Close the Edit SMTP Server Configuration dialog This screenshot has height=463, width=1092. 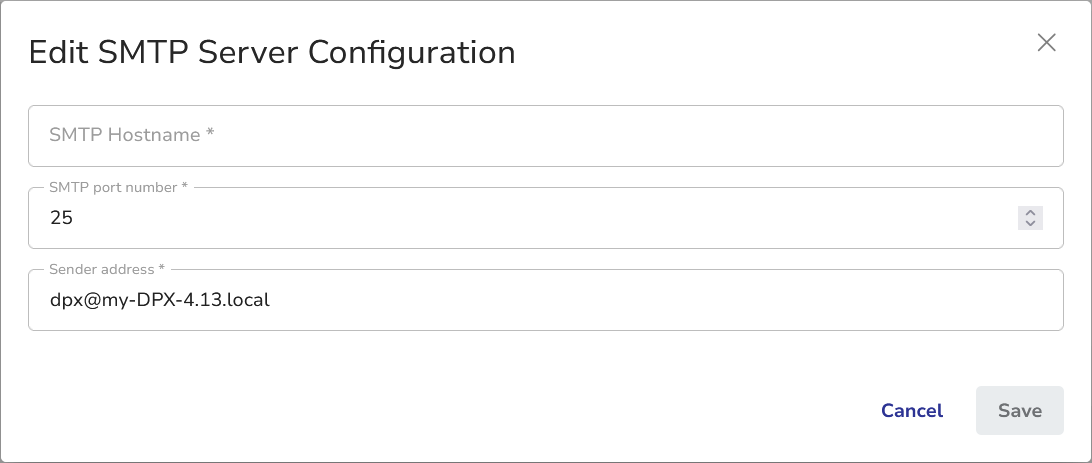pos(1046,42)
